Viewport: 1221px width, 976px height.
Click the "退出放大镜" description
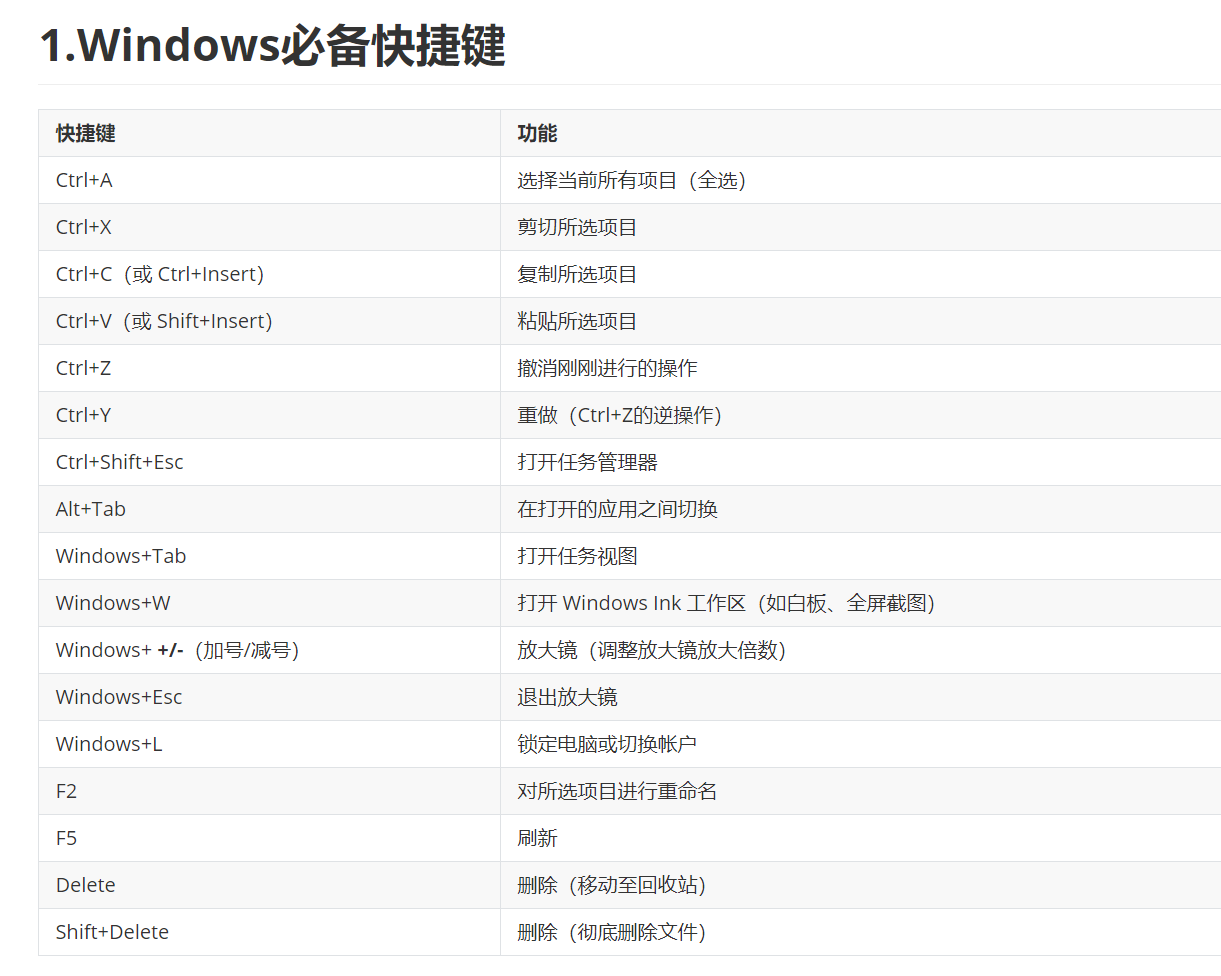click(567, 698)
